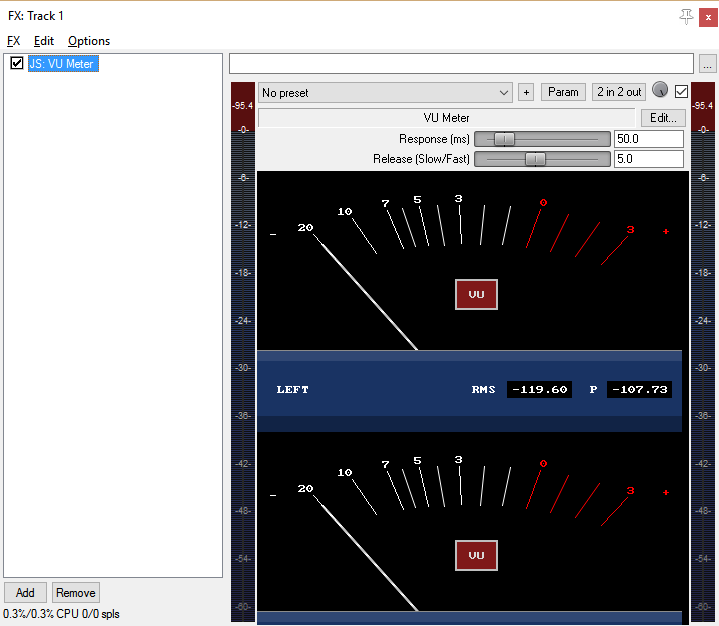
Task: Click the FX comment text field
Action: point(461,63)
